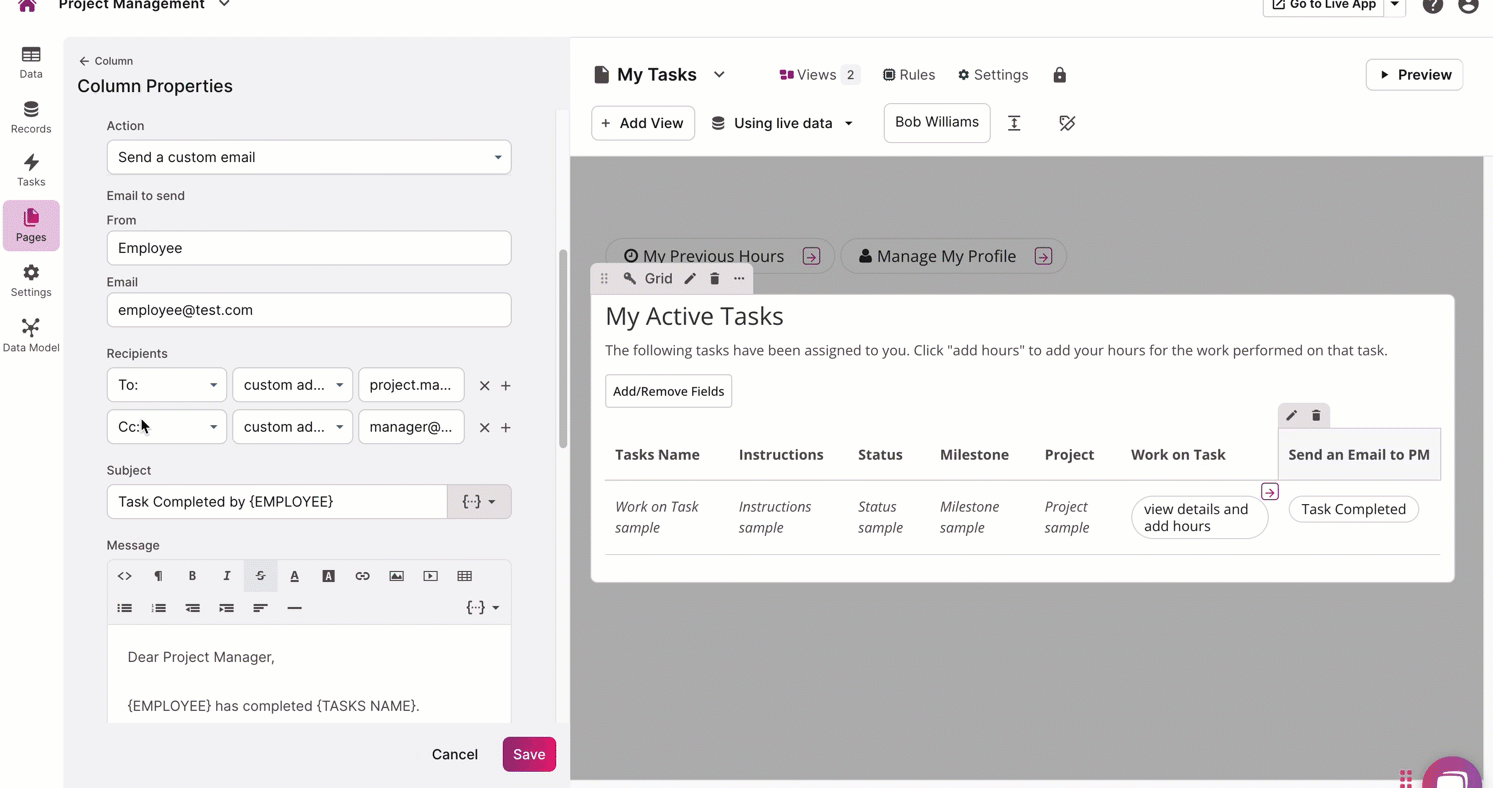Open the Rules tab

(x=908, y=75)
